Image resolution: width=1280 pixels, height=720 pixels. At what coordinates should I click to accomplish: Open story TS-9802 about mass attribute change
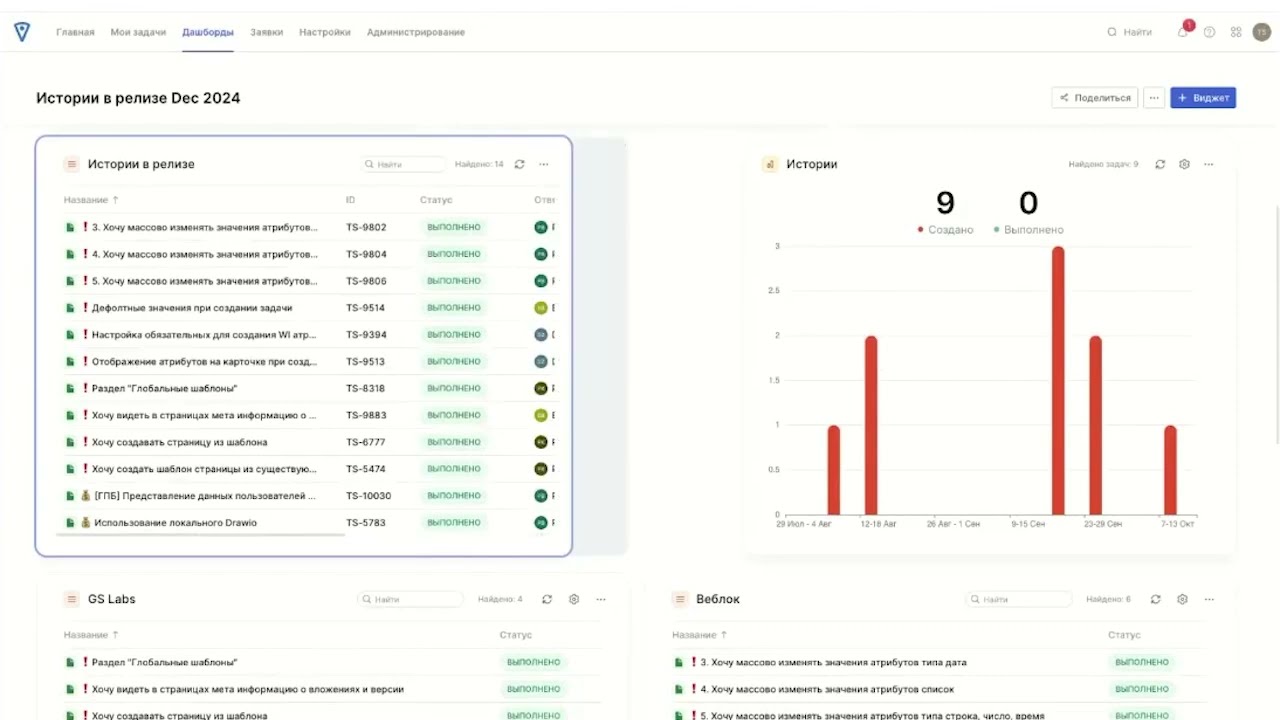(x=205, y=227)
